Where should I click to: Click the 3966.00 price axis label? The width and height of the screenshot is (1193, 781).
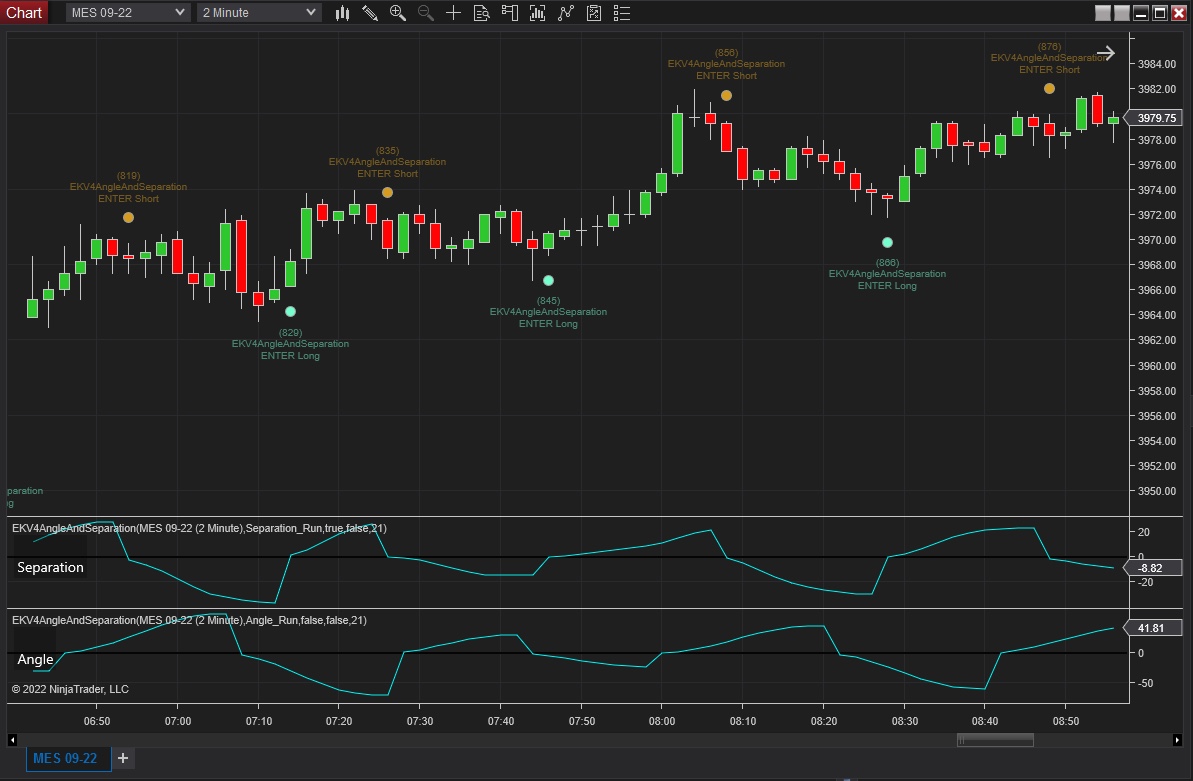[x=1156, y=290]
